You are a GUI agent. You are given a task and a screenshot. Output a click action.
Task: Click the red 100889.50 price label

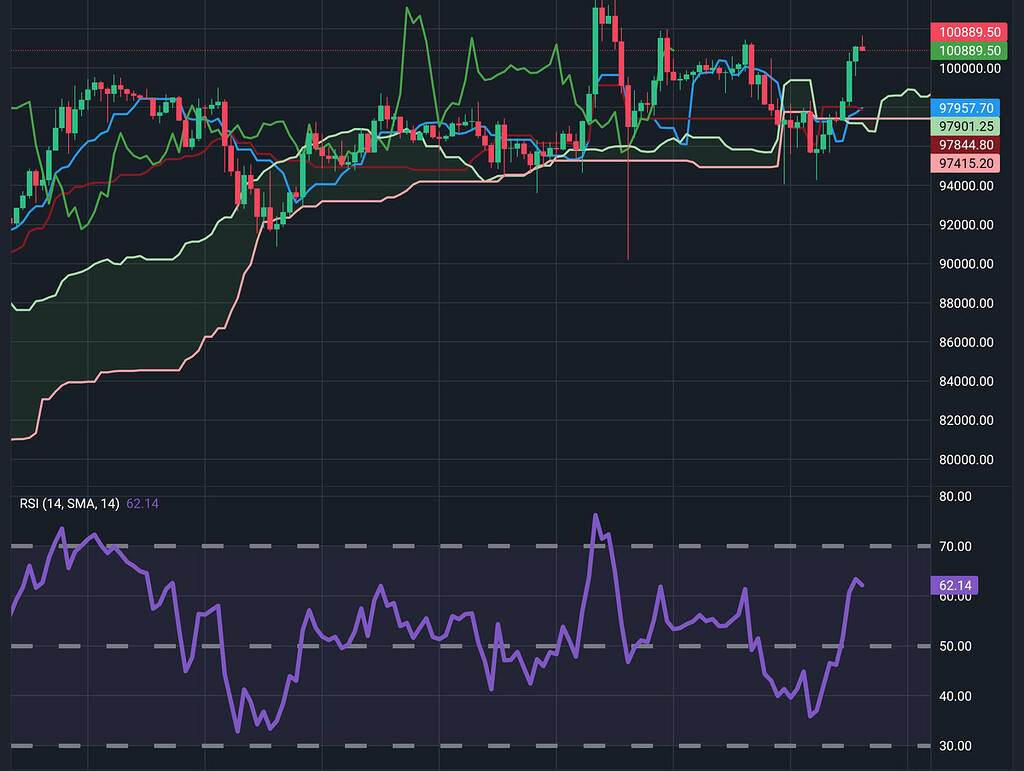(966, 32)
